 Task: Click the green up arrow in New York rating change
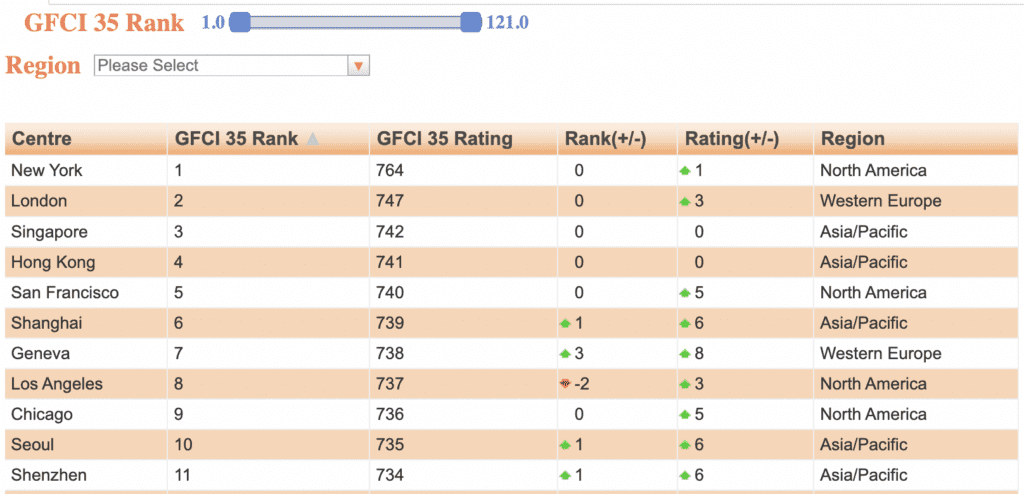684,171
